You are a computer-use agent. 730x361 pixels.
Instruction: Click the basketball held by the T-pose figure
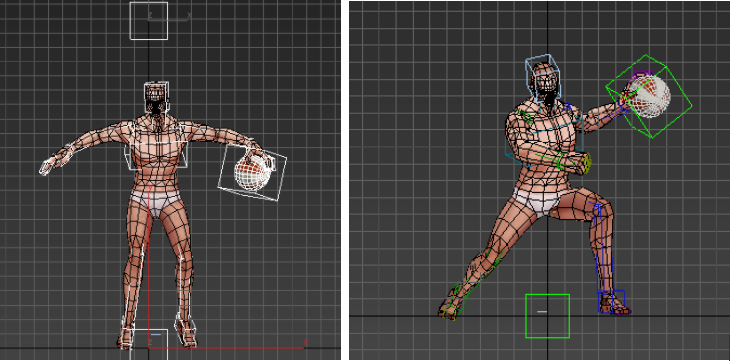pos(252,171)
